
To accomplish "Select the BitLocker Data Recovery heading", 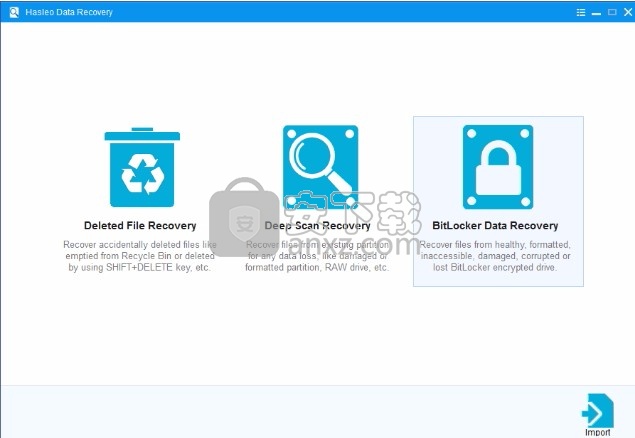I will coord(495,225).
